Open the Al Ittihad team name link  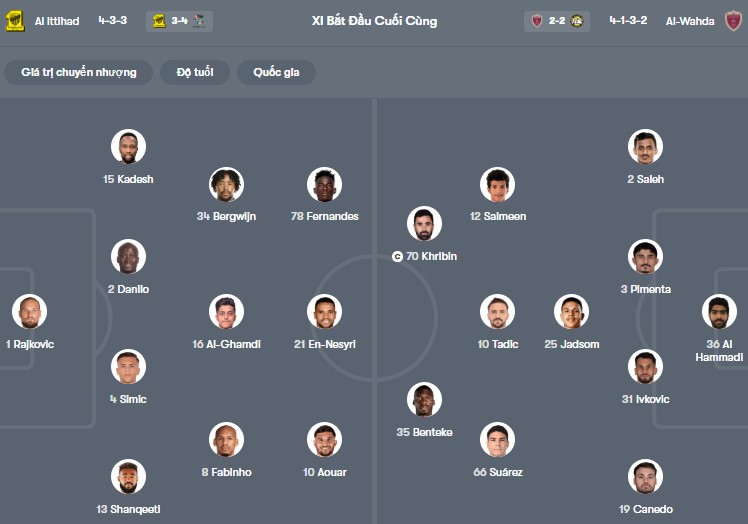56,21
